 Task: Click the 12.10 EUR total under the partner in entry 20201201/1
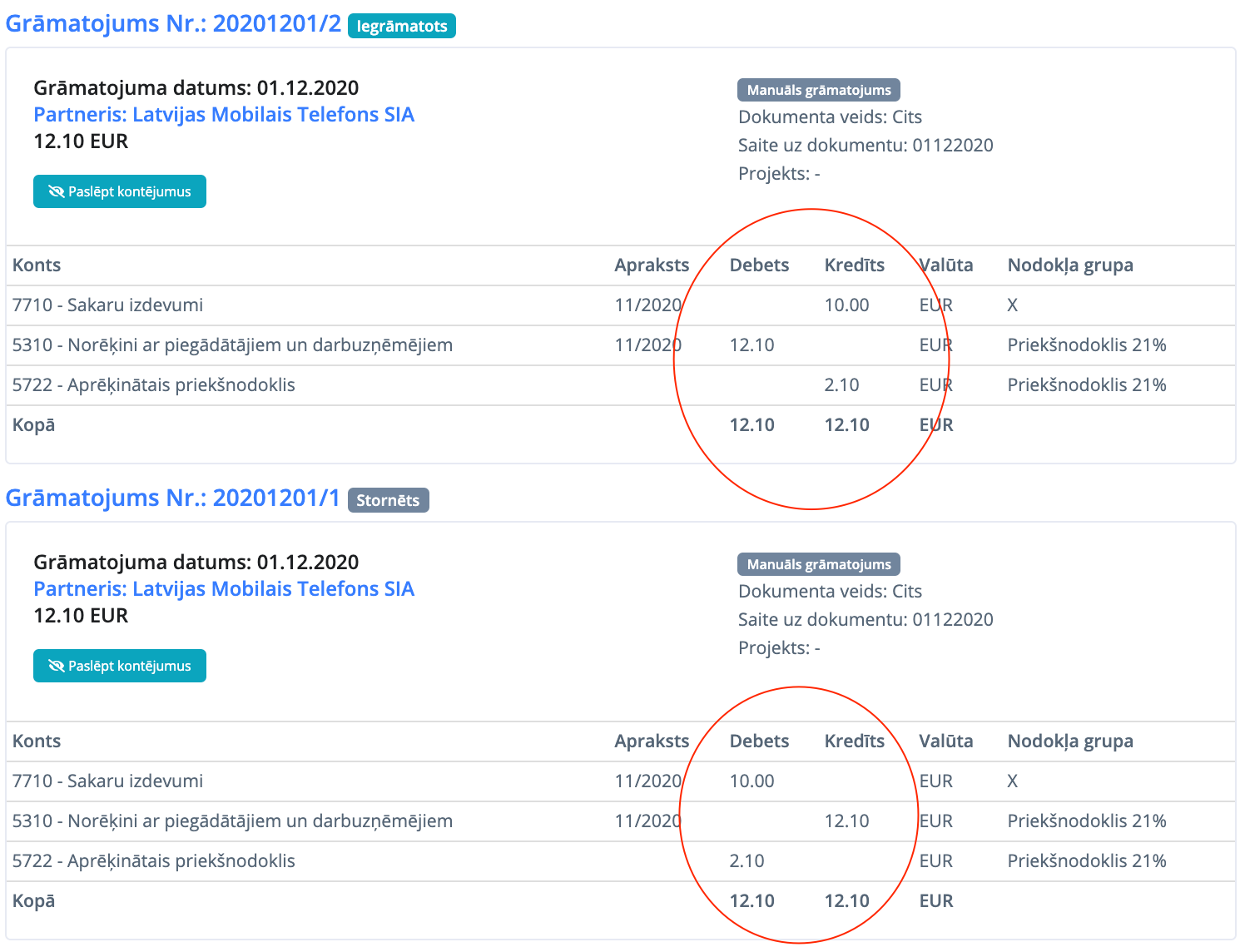click(81, 616)
